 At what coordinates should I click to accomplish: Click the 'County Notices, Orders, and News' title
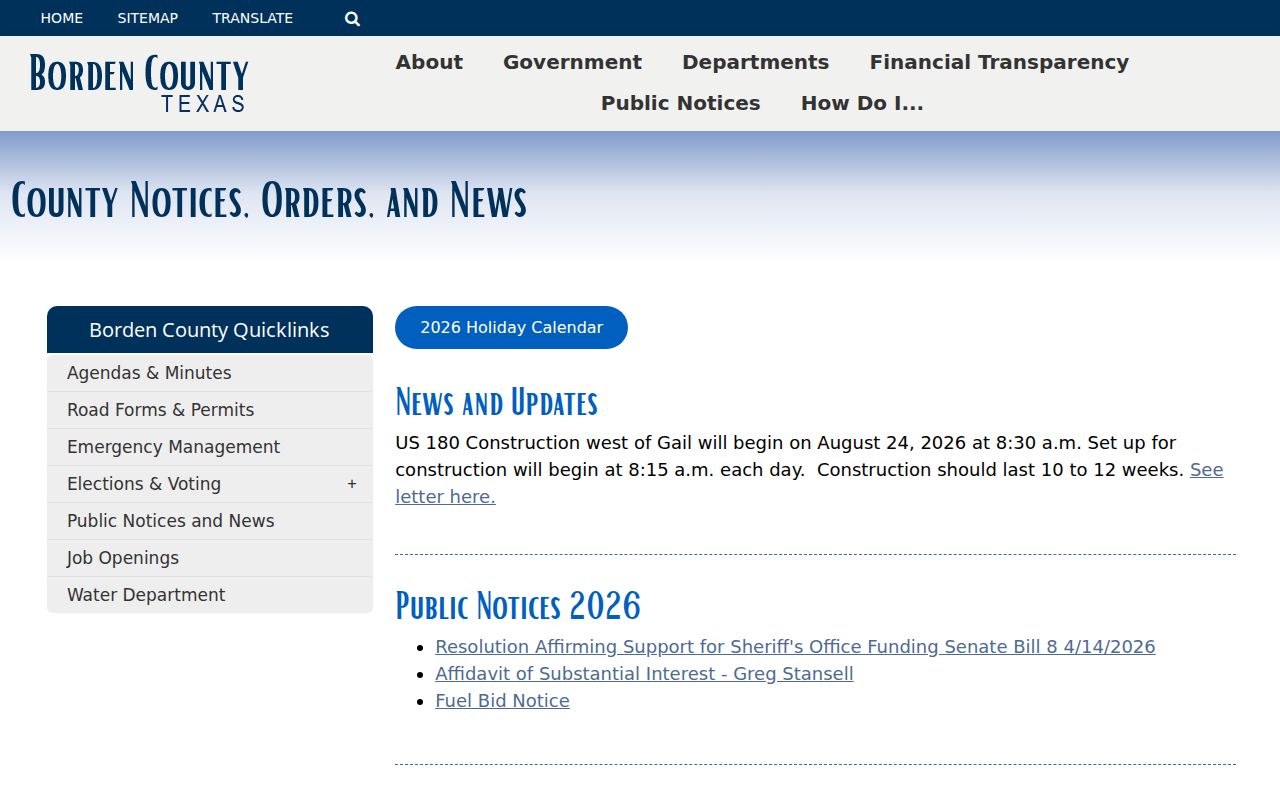[x=269, y=200]
